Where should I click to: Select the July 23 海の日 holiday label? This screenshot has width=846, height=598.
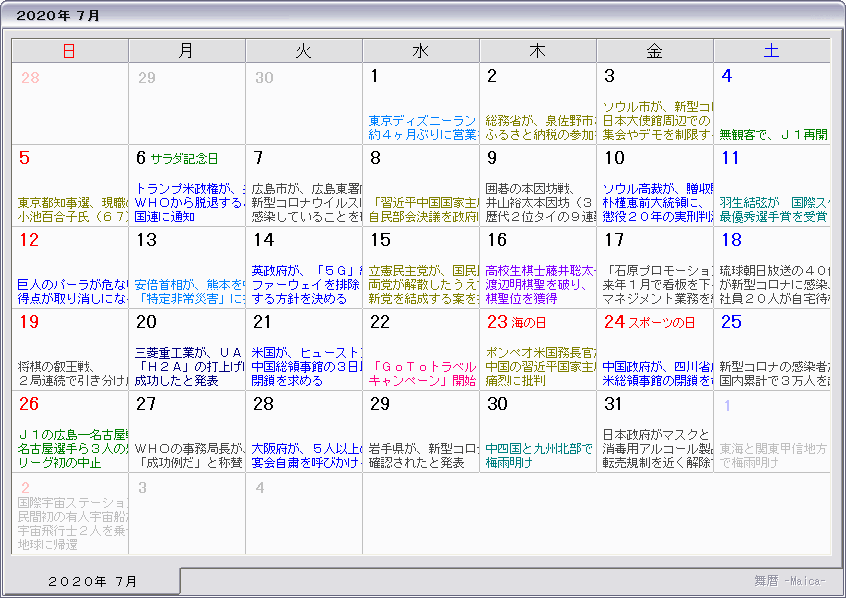coord(529,322)
